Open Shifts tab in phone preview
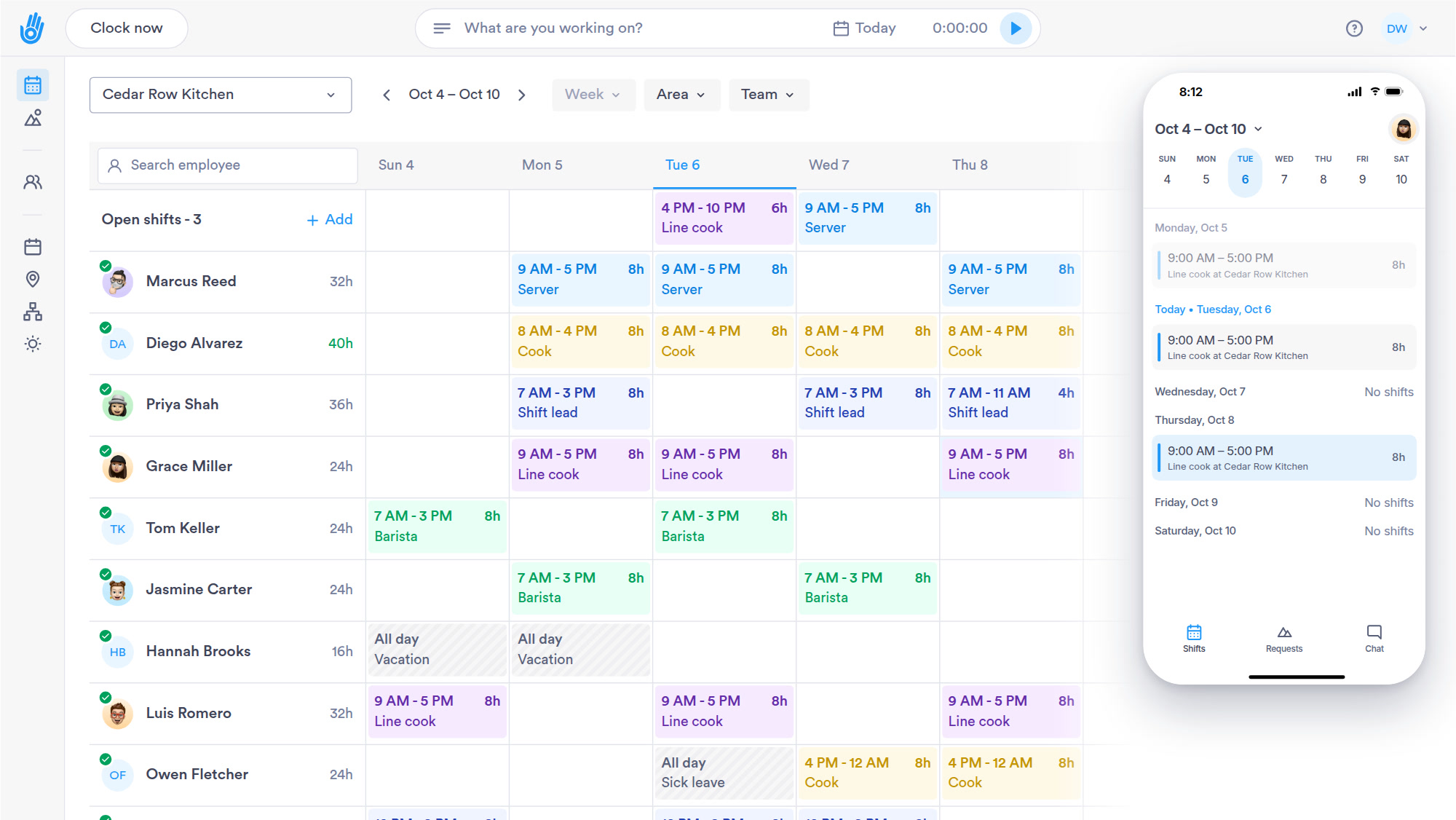The image size is (1456, 820). pos(1194,638)
